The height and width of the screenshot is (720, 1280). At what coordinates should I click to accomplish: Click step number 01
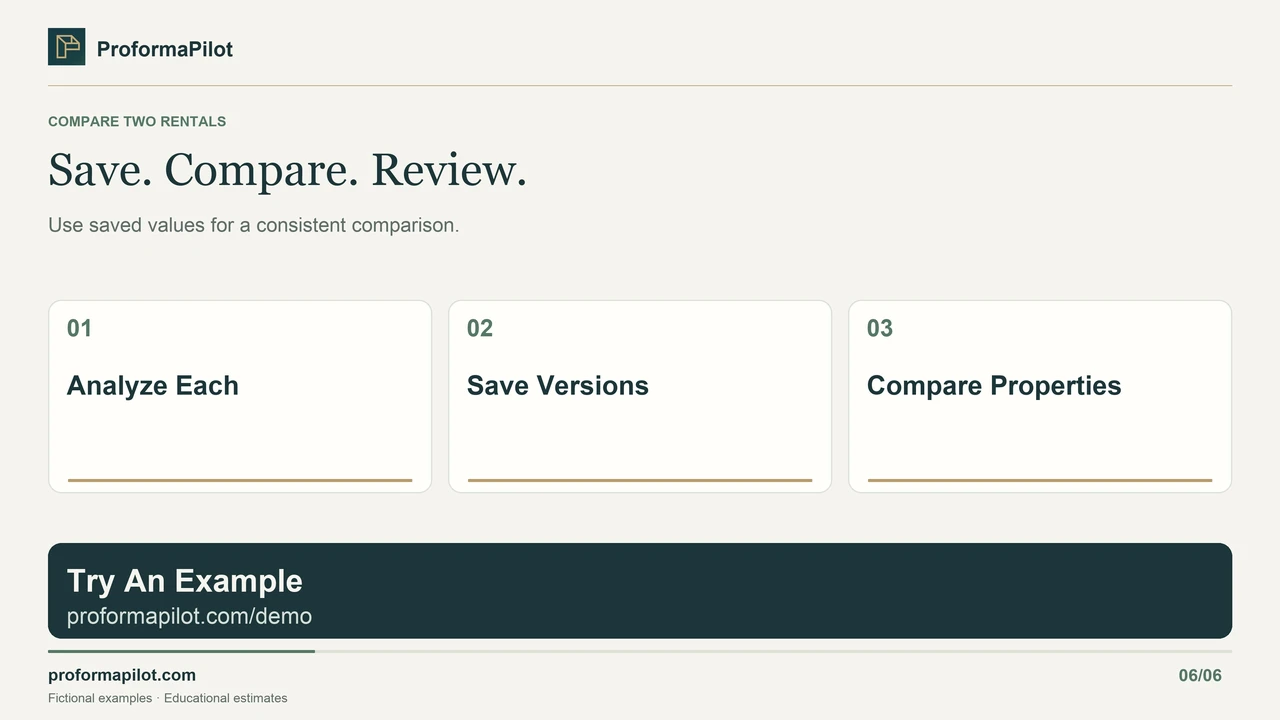coord(79,328)
